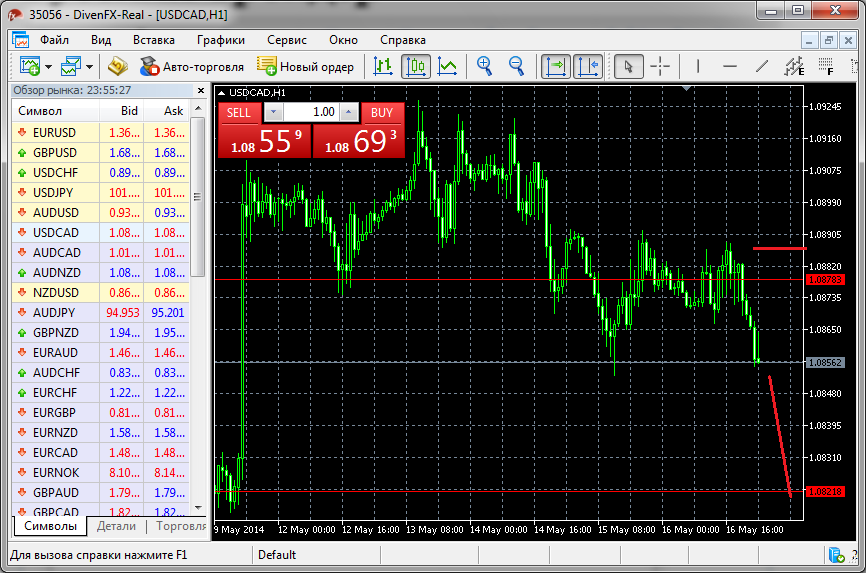
Task: Select the horizontal line tool
Action: [x=730, y=66]
